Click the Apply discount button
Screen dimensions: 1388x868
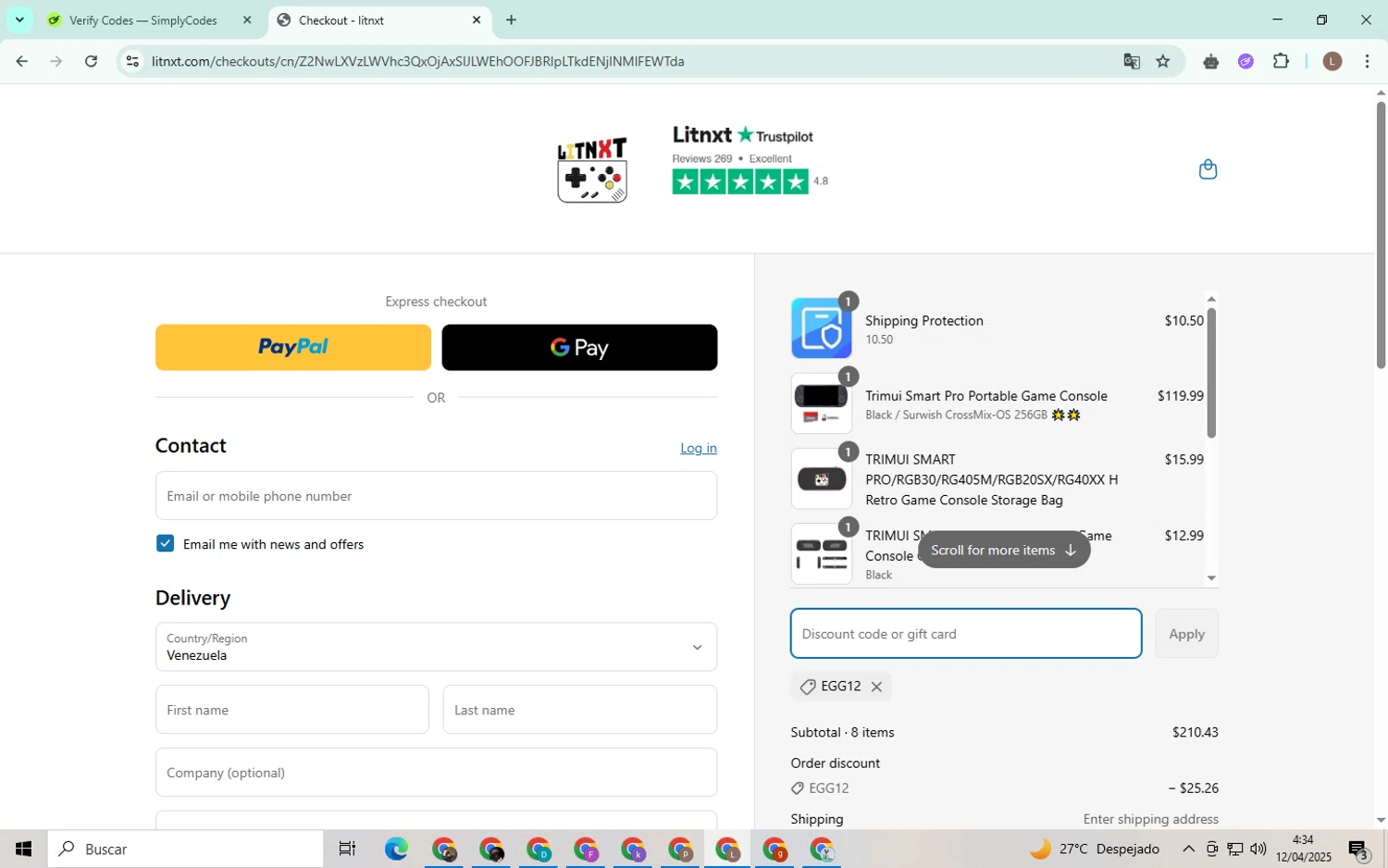pyautogui.click(x=1186, y=634)
